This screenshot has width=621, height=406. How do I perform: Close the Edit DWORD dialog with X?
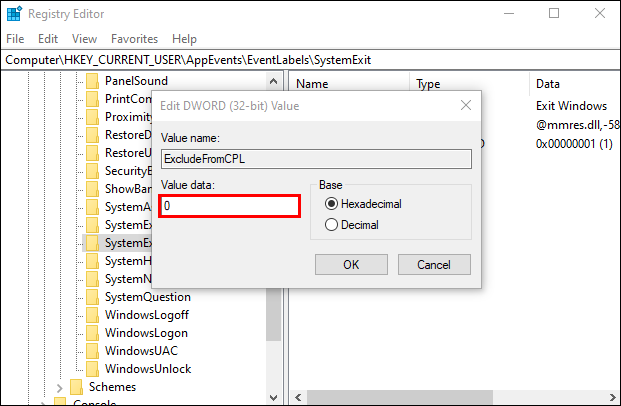tap(465, 105)
